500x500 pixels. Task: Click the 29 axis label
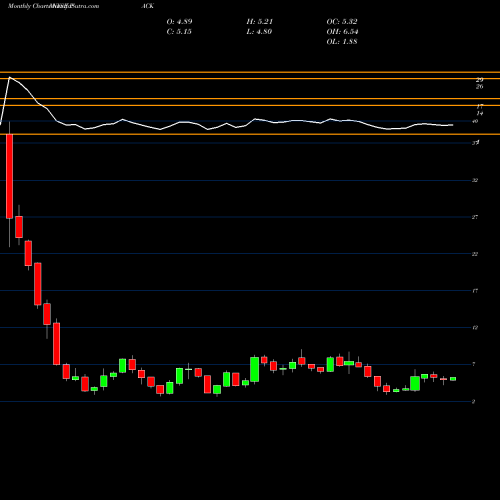[x=479, y=80]
